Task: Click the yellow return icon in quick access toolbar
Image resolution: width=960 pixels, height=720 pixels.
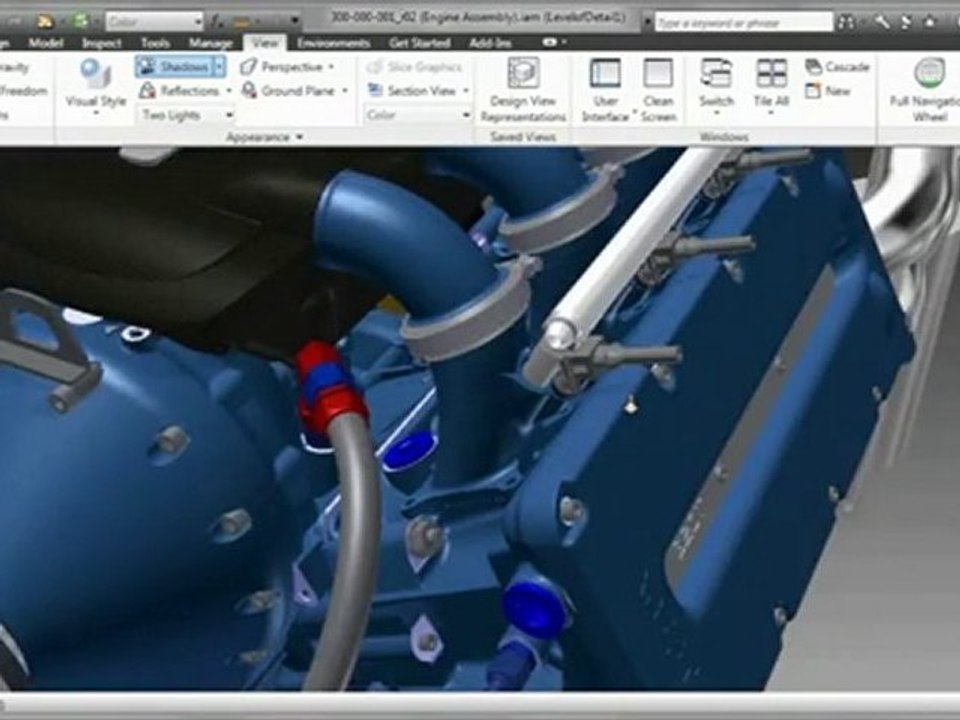Action: (45, 21)
